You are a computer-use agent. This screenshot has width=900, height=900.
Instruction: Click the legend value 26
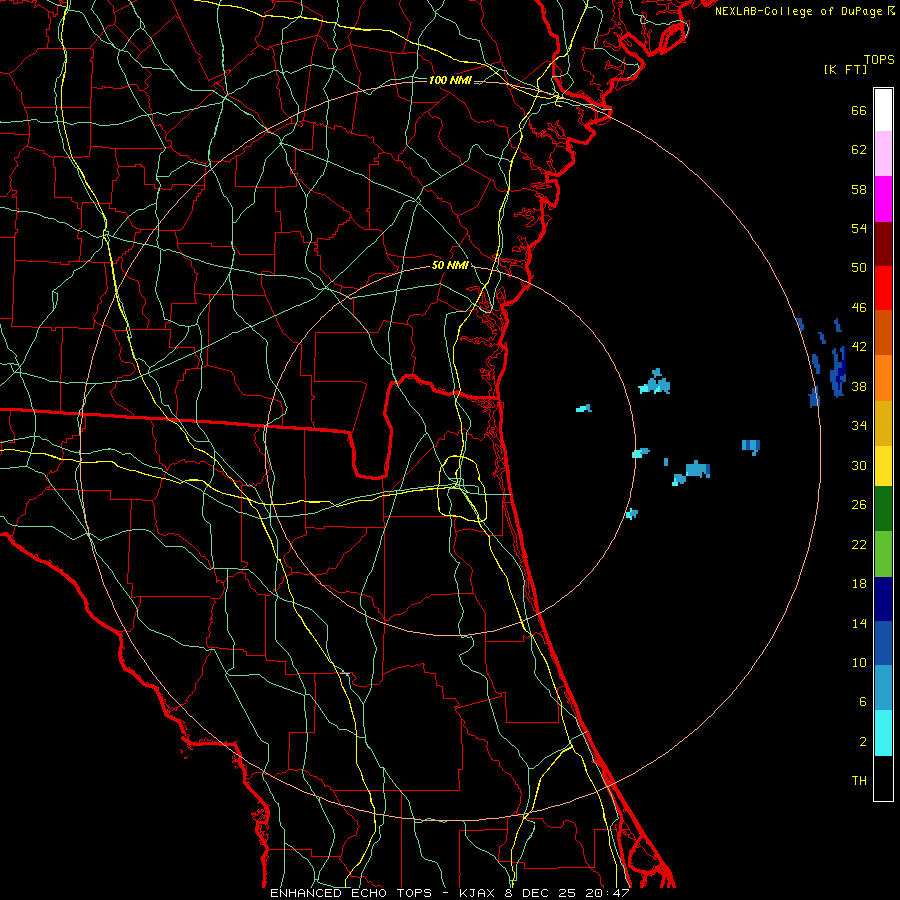tap(859, 505)
